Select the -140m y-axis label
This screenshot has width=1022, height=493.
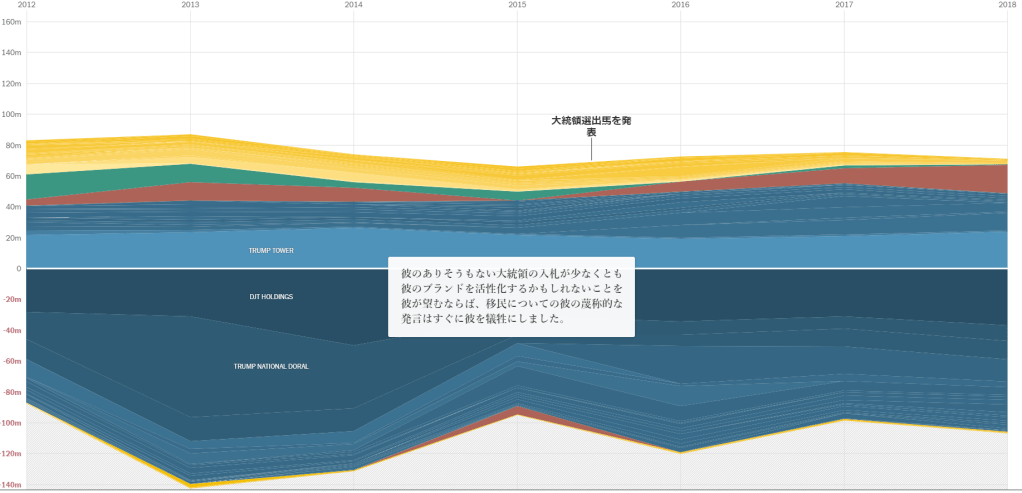(12, 485)
